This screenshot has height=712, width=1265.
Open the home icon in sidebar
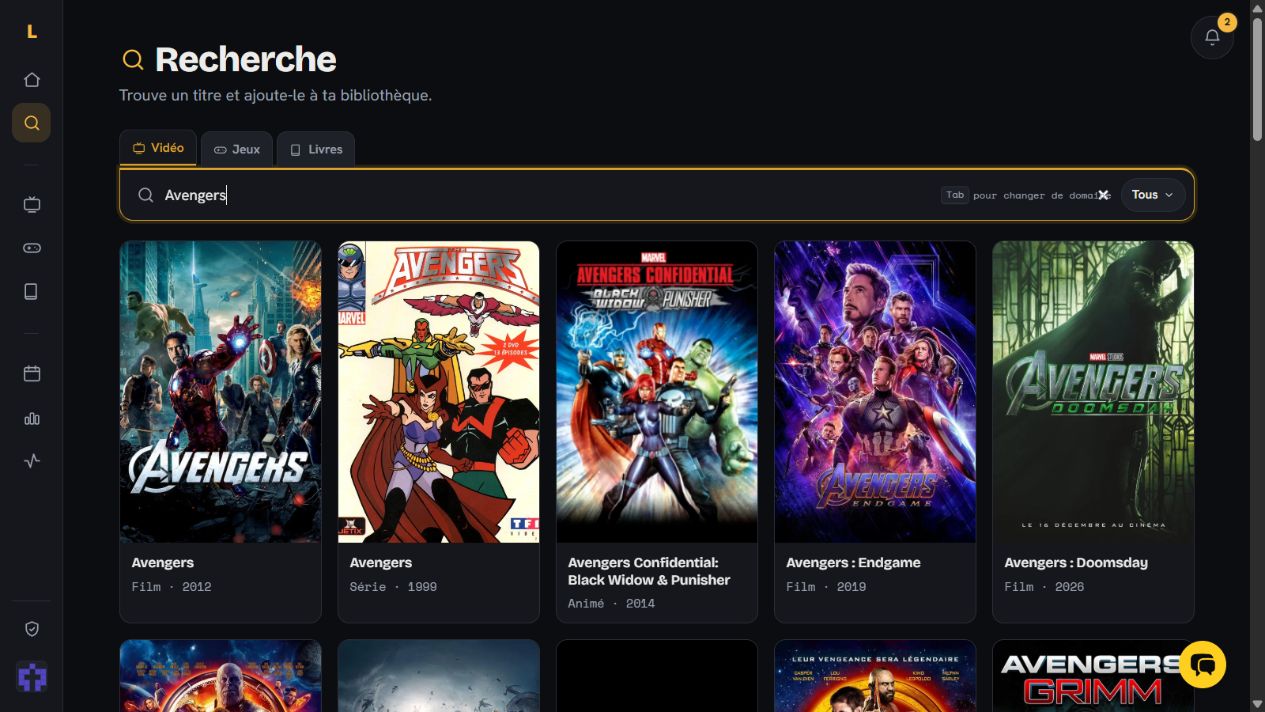pyautogui.click(x=31, y=80)
